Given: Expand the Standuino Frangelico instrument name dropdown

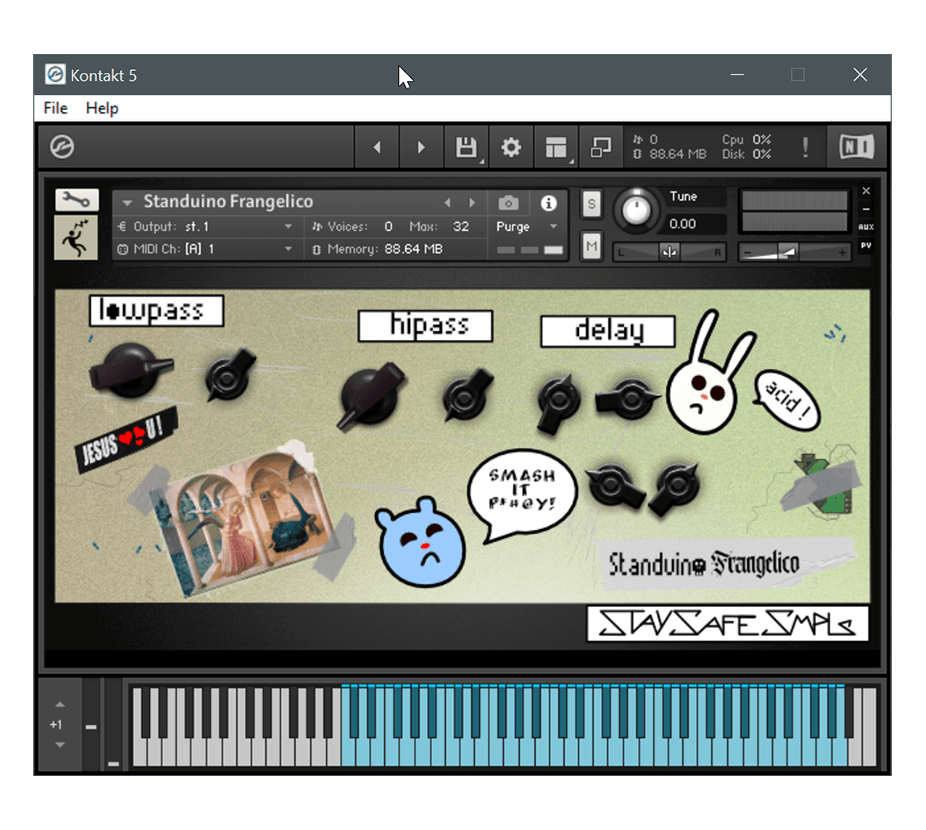Looking at the screenshot, I should (127, 203).
